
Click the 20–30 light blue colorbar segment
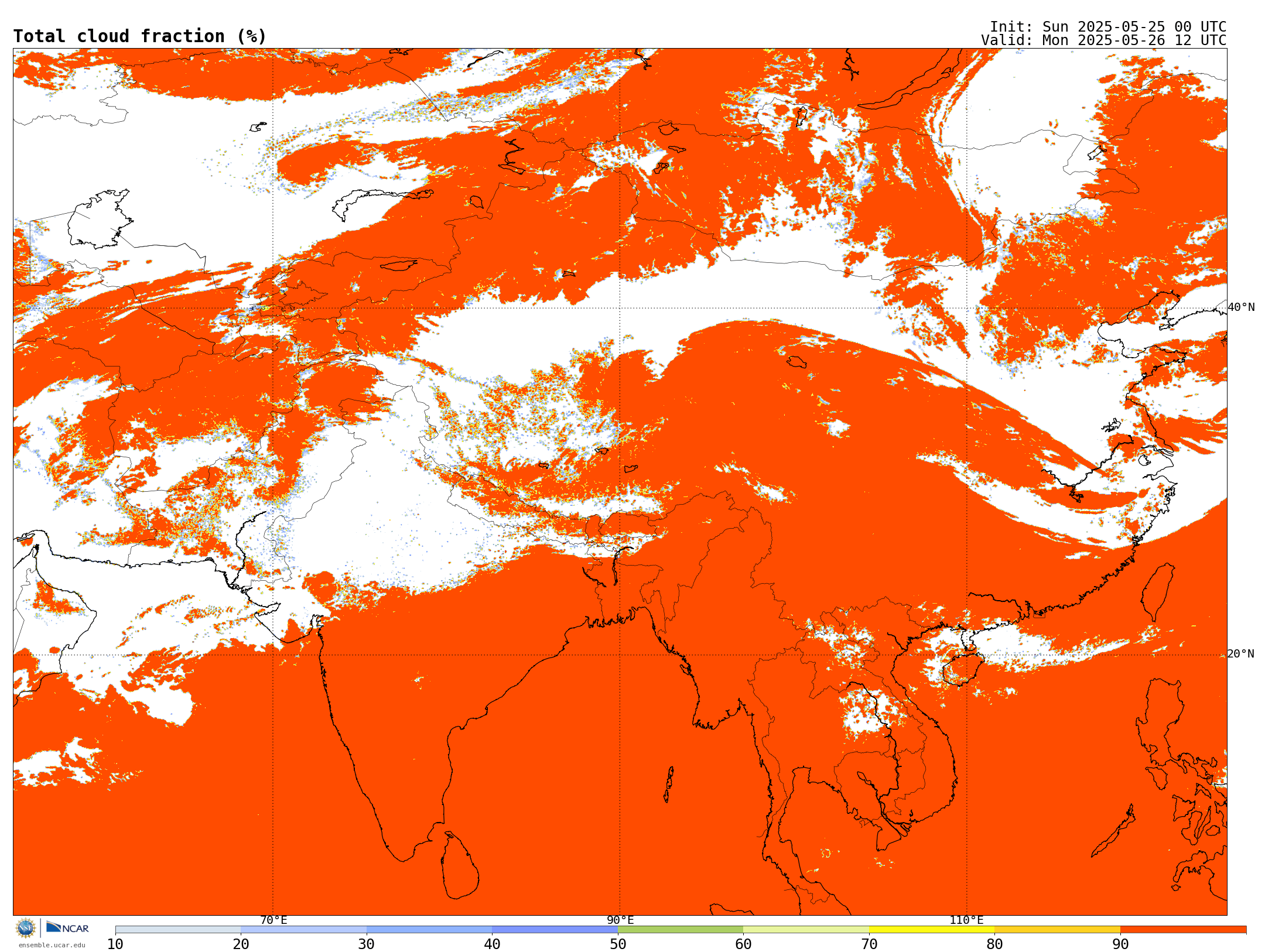[303, 930]
